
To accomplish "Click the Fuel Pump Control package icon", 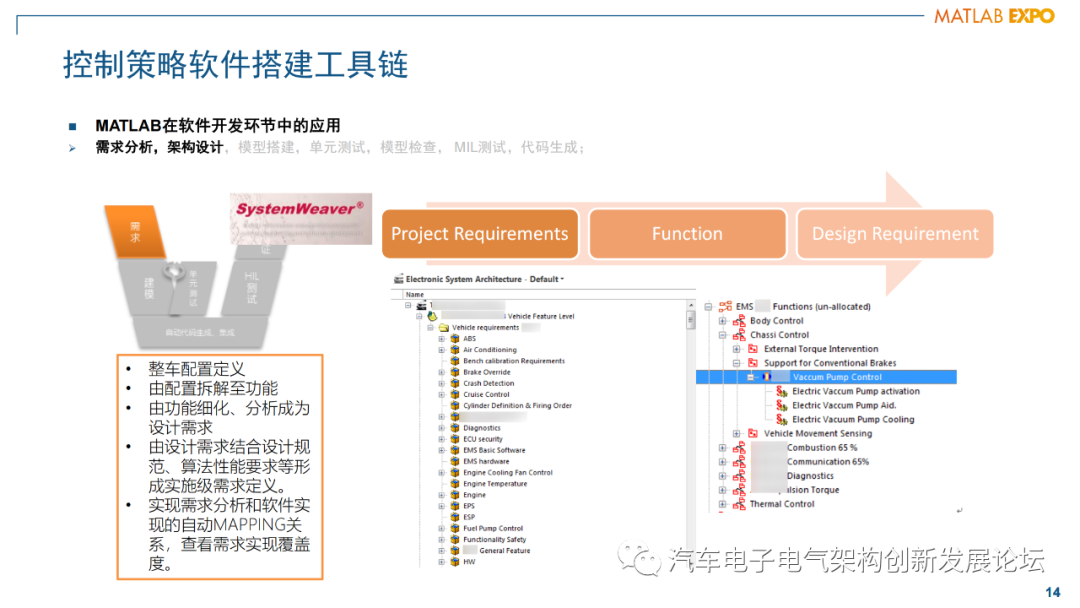I will coord(456,528).
